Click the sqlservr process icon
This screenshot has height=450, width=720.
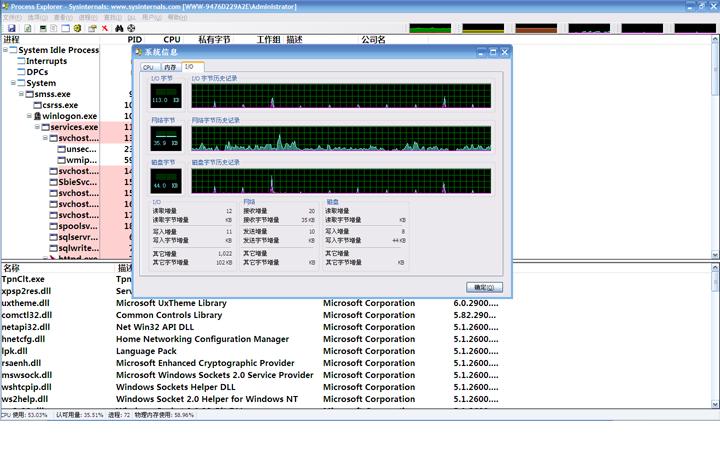point(53,237)
